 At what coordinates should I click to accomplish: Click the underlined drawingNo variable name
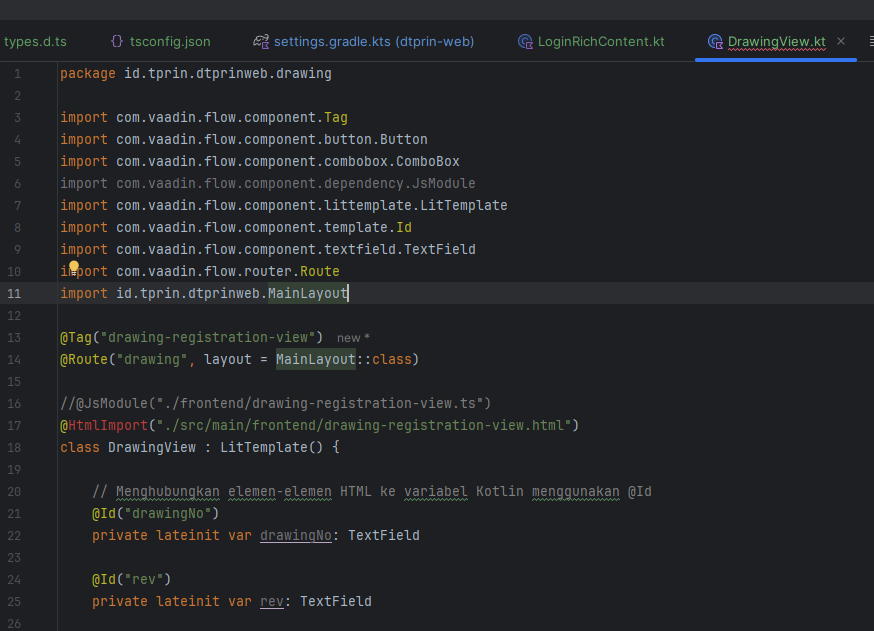[295, 535]
